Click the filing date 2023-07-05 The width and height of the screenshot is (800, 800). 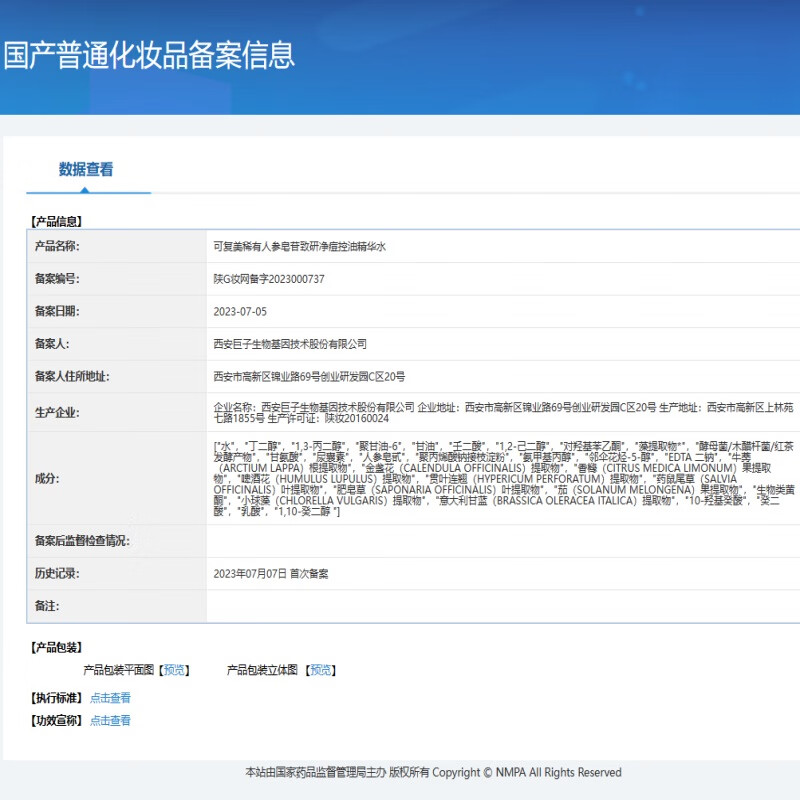pyautogui.click(x=240, y=311)
